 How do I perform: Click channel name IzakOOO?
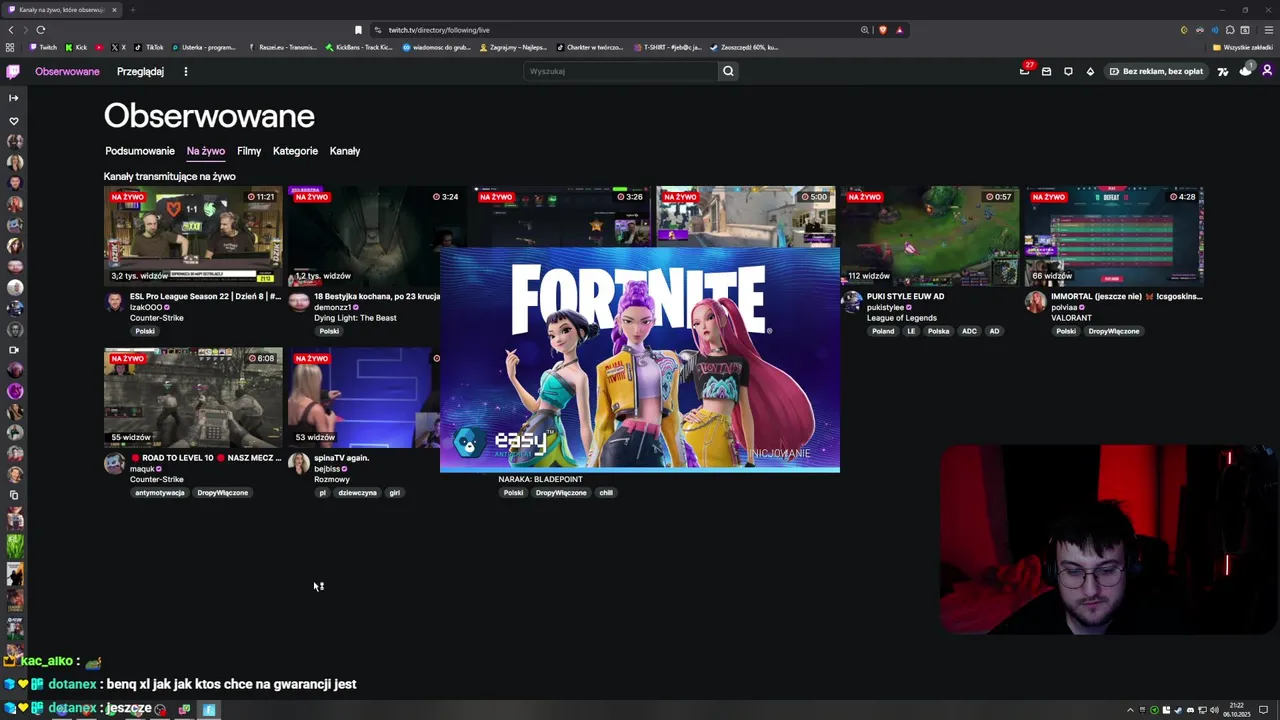point(146,307)
